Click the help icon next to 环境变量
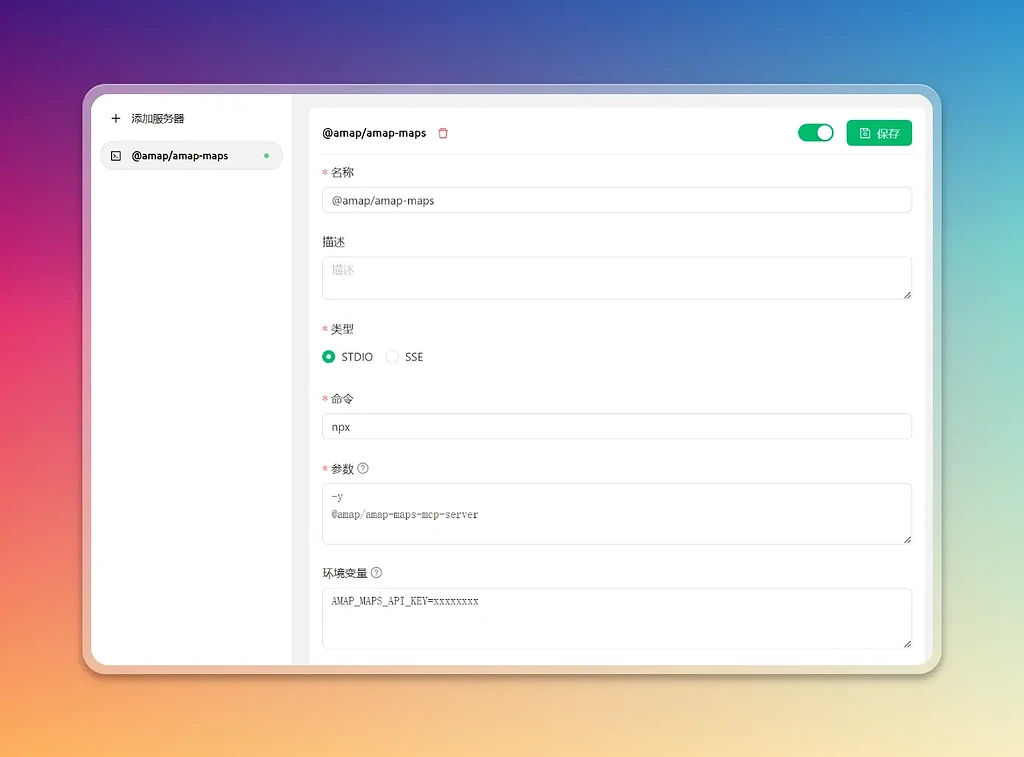The height and width of the screenshot is (757, 1024). (376, 573)
